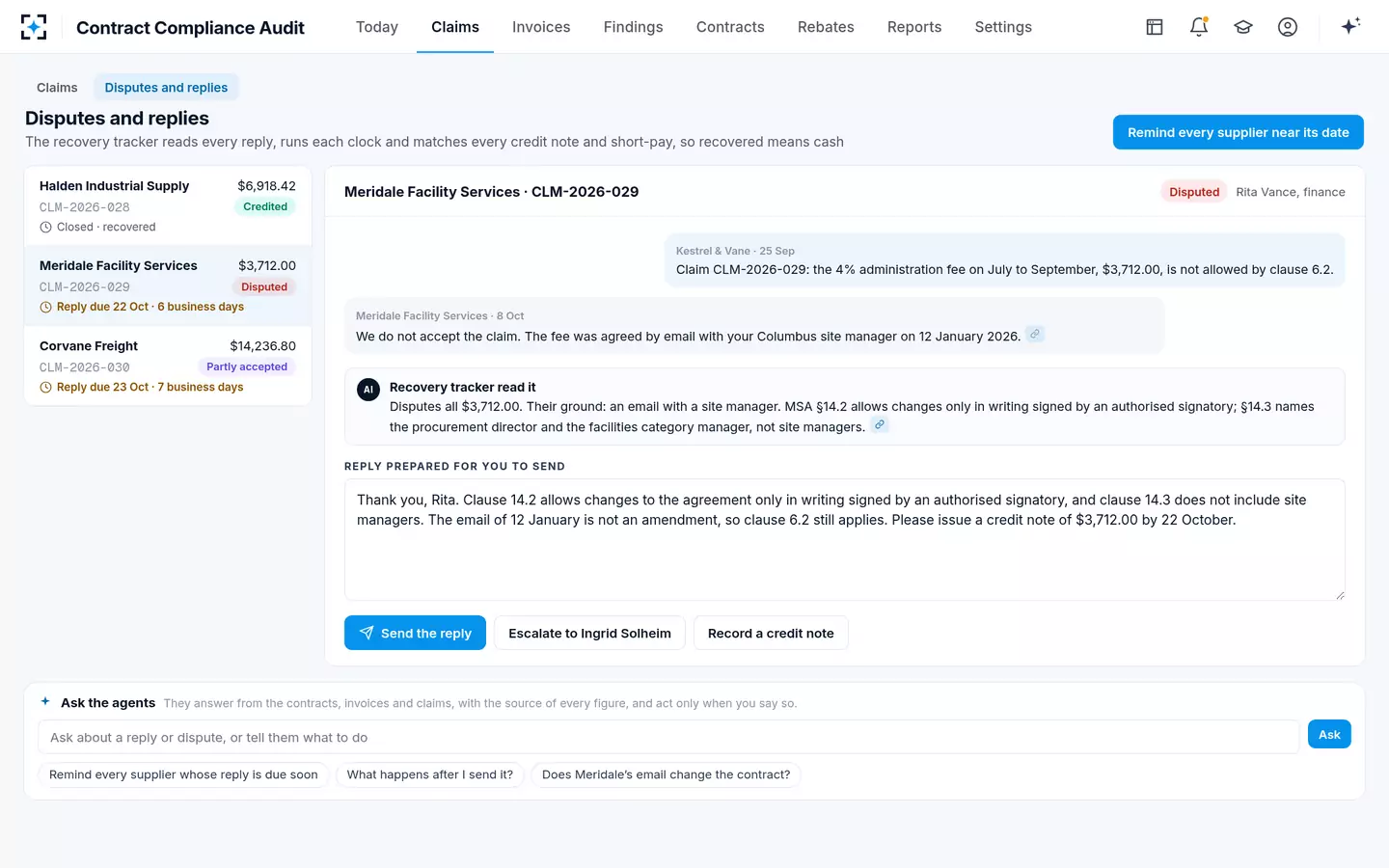Switch to the Rebates tab
1389x868 pixels.
[x=826, y=27]
